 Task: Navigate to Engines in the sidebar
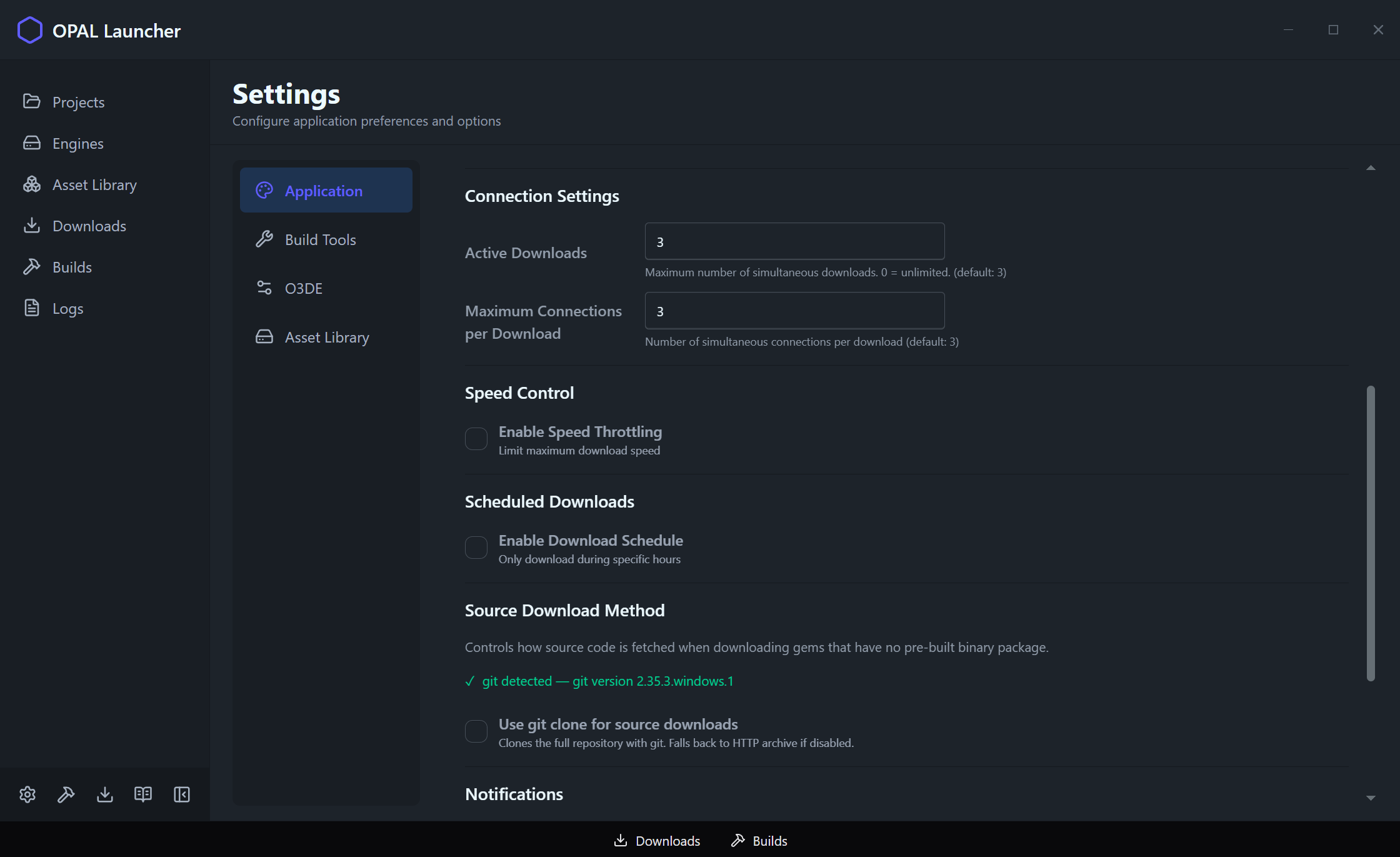[104, 143]
